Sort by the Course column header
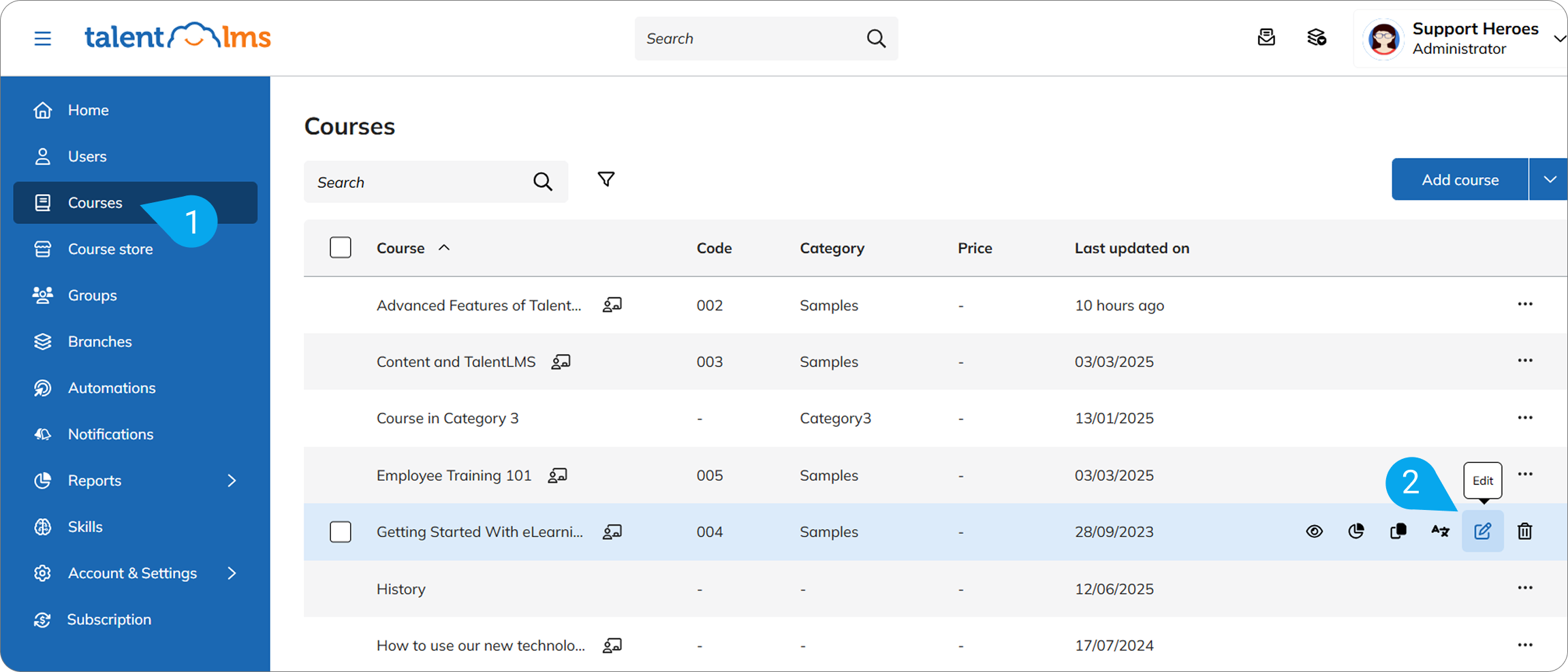This screenshot has width=1568, height=672. pyautogui.click(x=401, y=248)
